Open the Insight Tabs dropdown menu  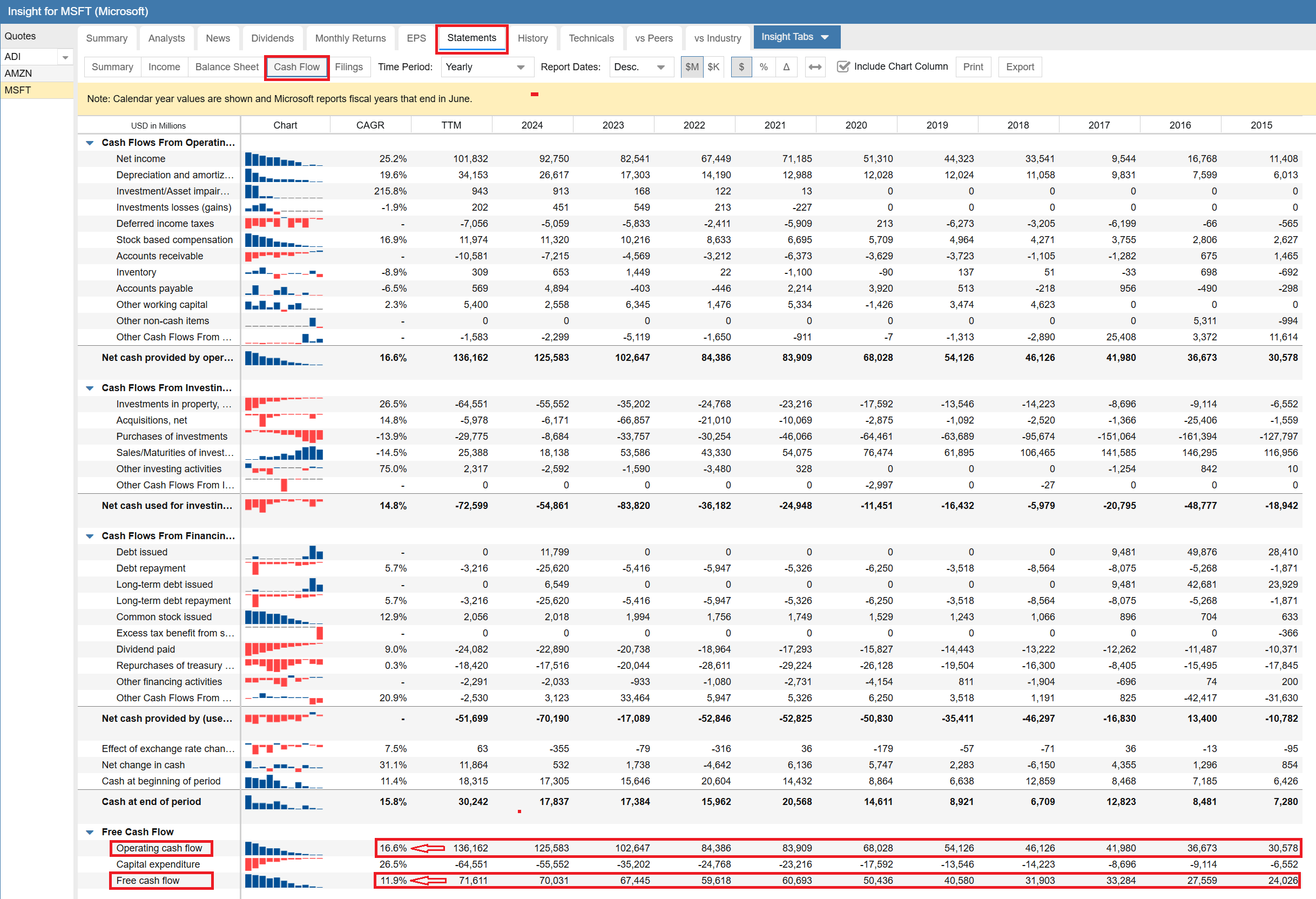(795, 37)
